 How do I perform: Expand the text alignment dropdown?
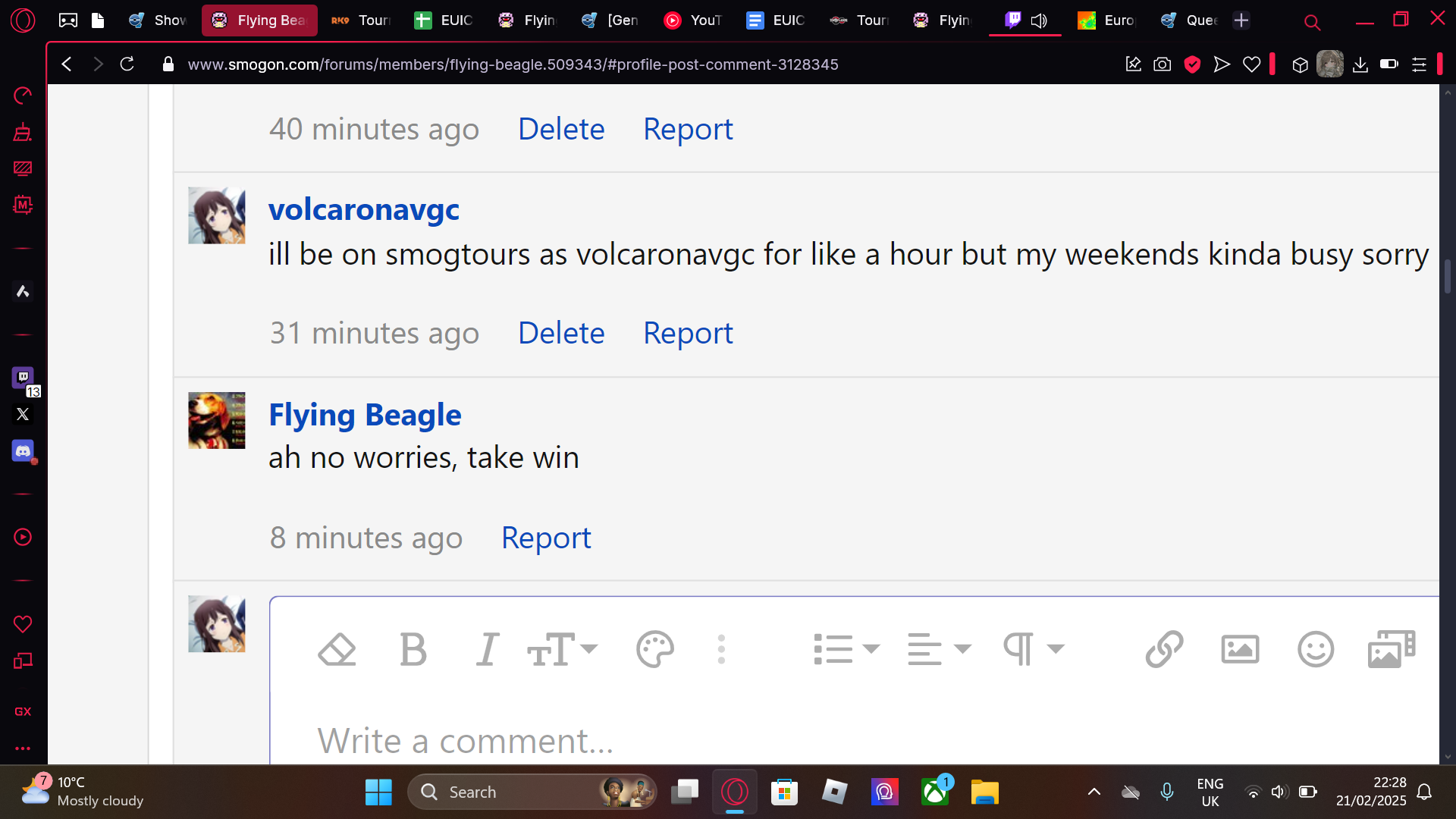940,650
